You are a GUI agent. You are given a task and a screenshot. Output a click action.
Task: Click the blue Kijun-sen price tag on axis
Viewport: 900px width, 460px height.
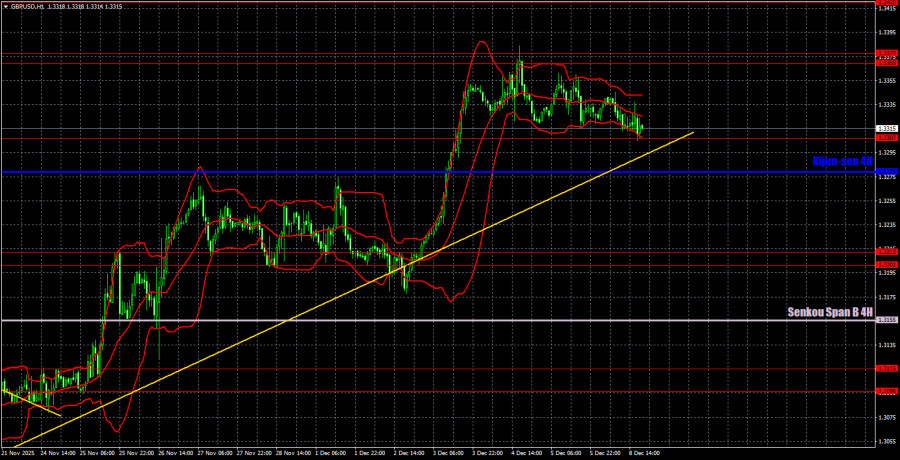coord(887,172)
